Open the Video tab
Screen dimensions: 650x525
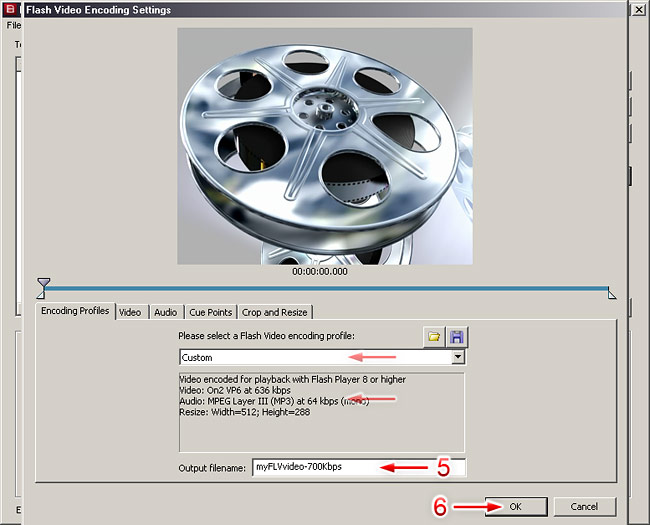tap(130, 312)
